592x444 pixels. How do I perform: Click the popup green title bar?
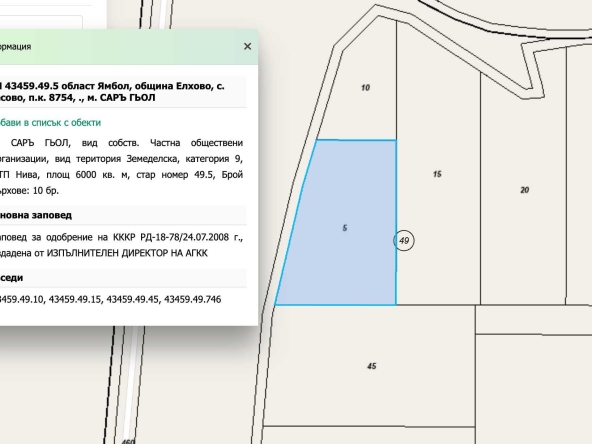(x=129, y=47)
